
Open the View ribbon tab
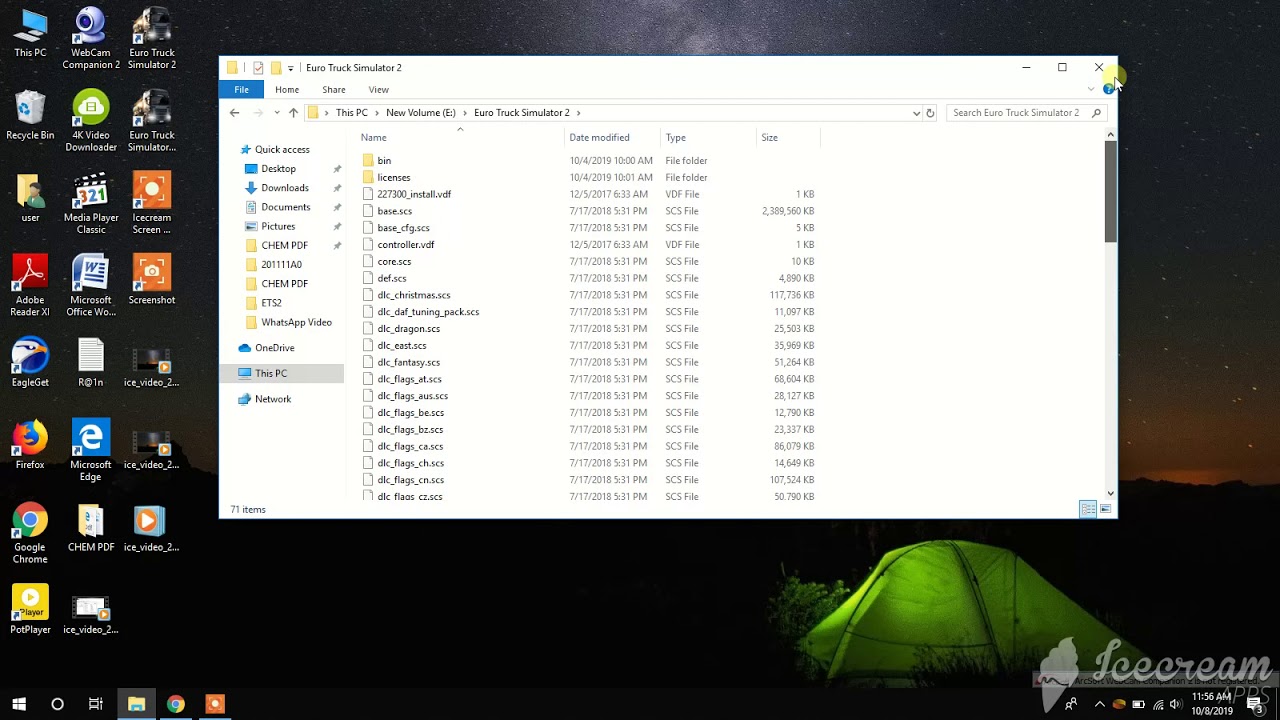pyautogui.click(x=378, y=89)
